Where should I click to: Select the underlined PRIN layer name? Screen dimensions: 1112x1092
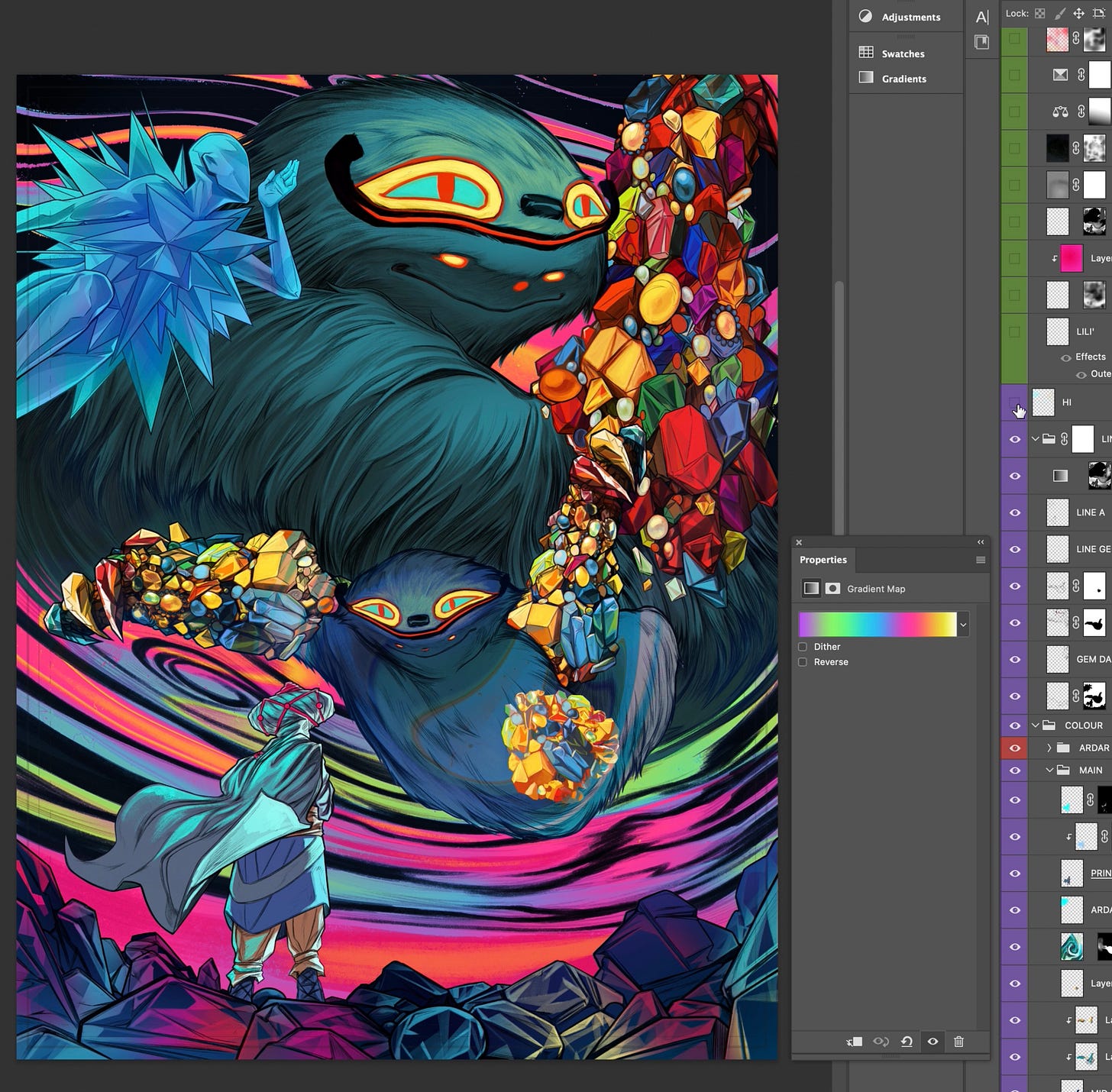coord(1101,873)
